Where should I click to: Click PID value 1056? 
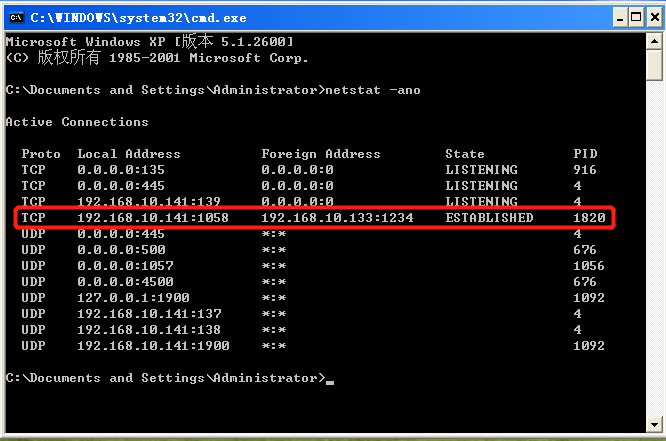[589, 266]
